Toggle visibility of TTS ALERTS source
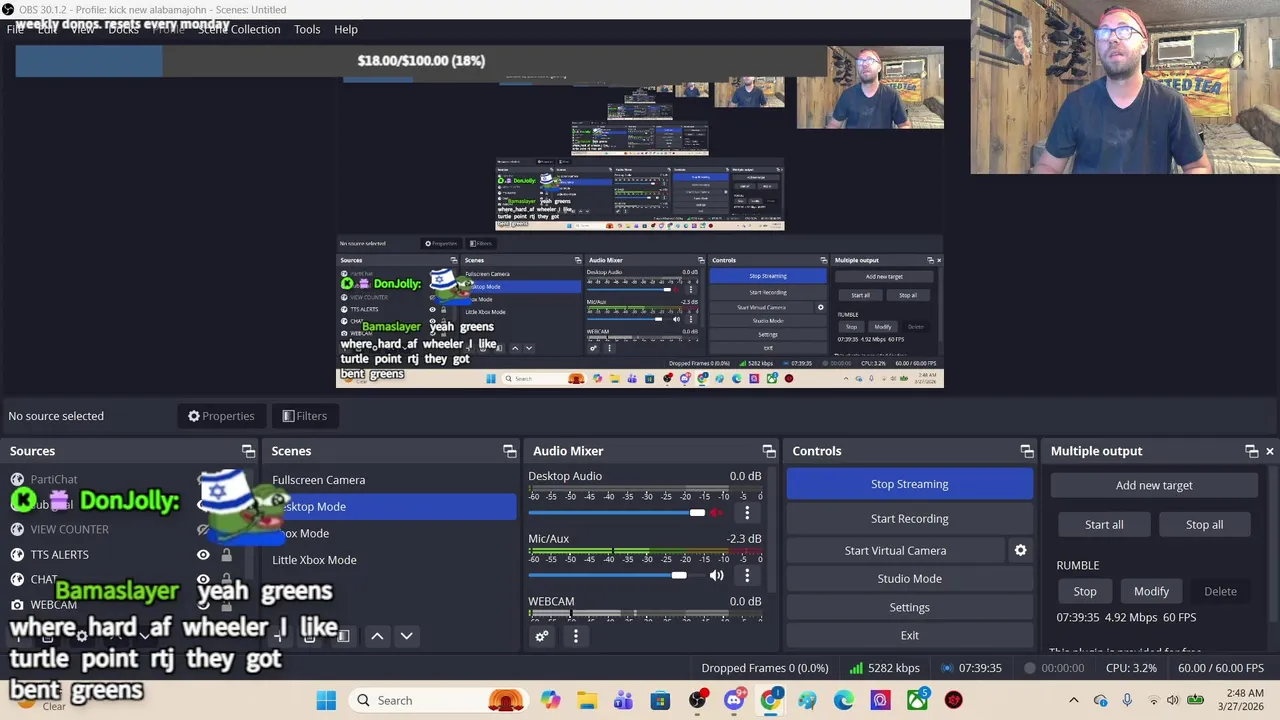Viewport: 1280px width, 720px height. pos(203,554)
